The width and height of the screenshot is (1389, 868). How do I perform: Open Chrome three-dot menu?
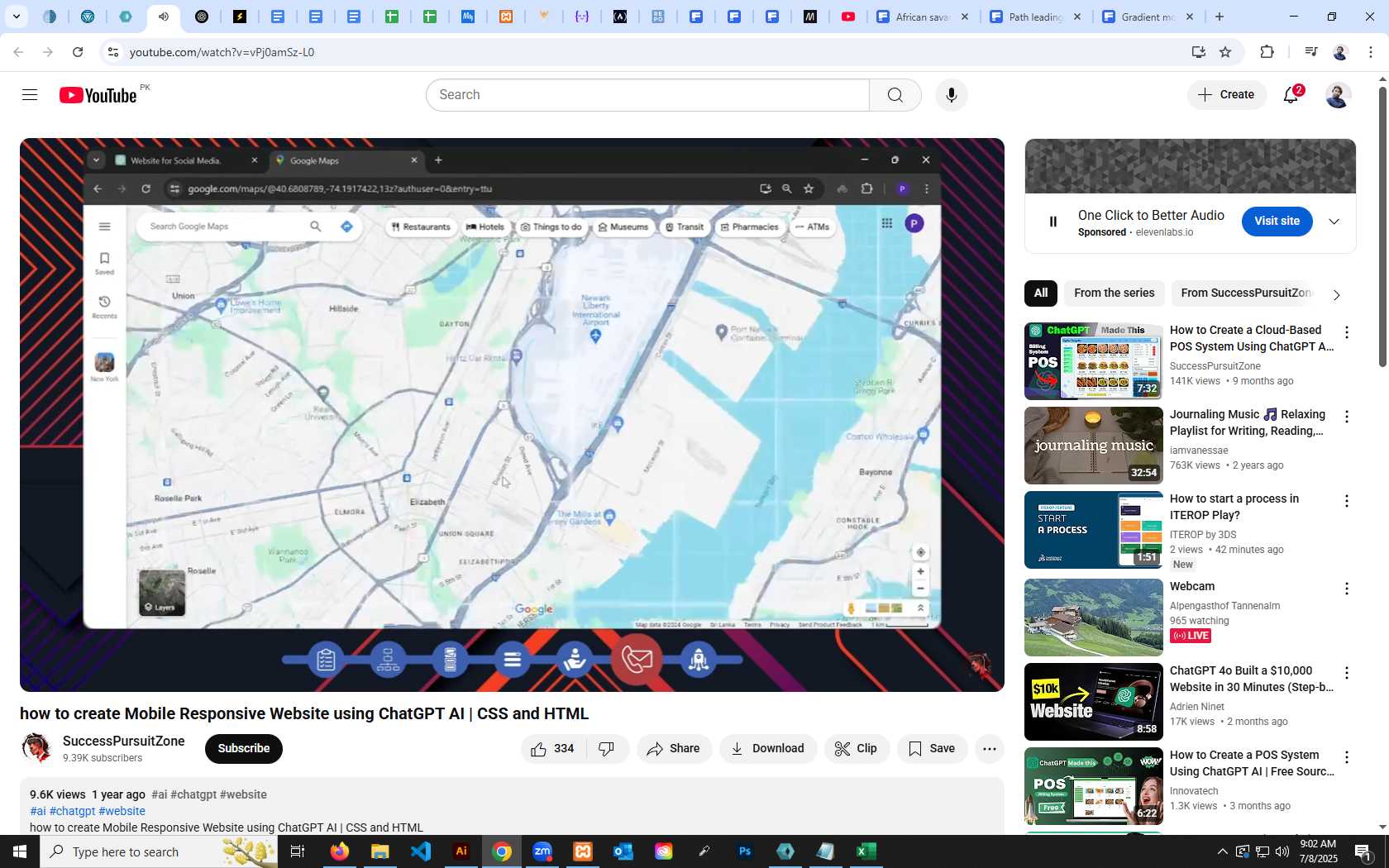pos(1371,52)
